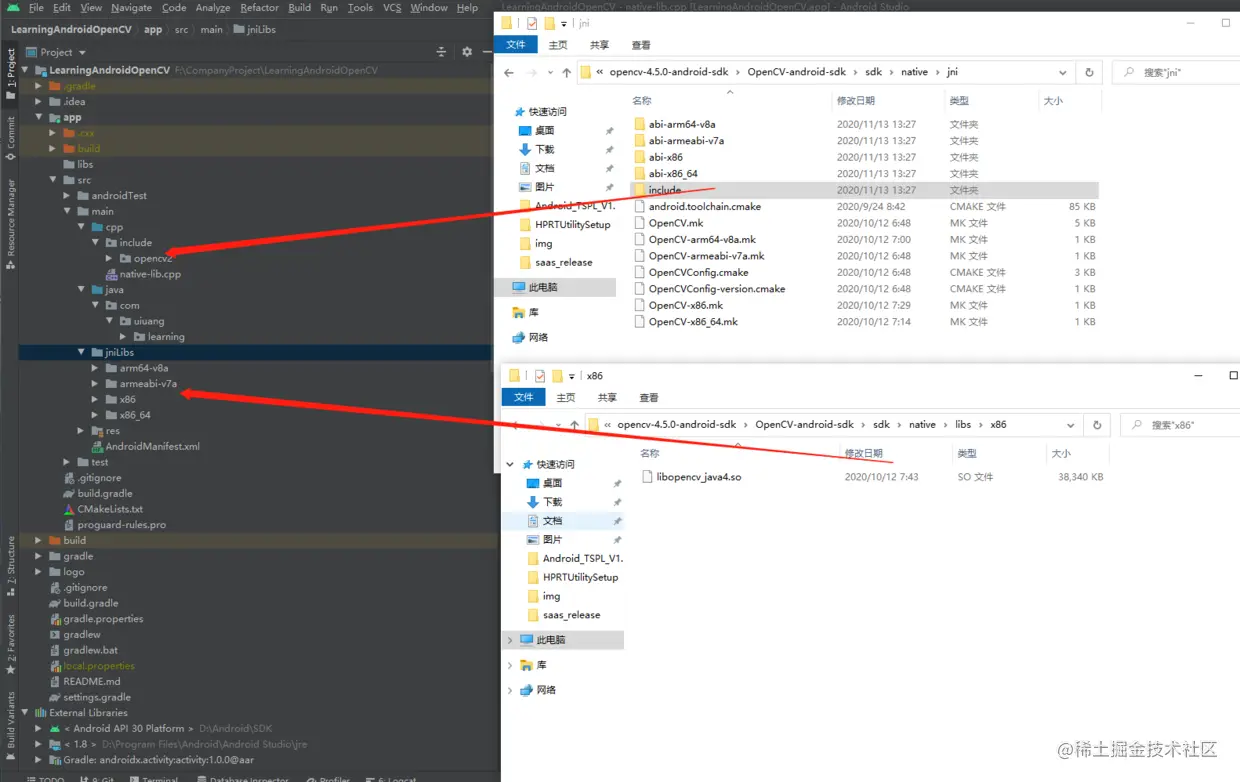Open the Structure side tab
This screenshot has width=1240, height=782.
10,566
